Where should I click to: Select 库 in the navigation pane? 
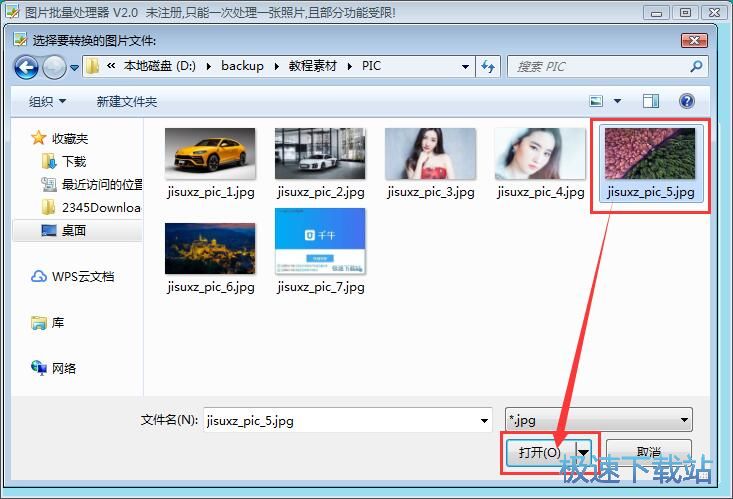click(x=47, y=322)
